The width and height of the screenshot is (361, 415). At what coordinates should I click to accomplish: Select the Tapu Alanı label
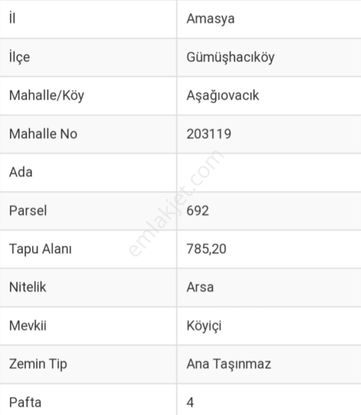(40, 249)
